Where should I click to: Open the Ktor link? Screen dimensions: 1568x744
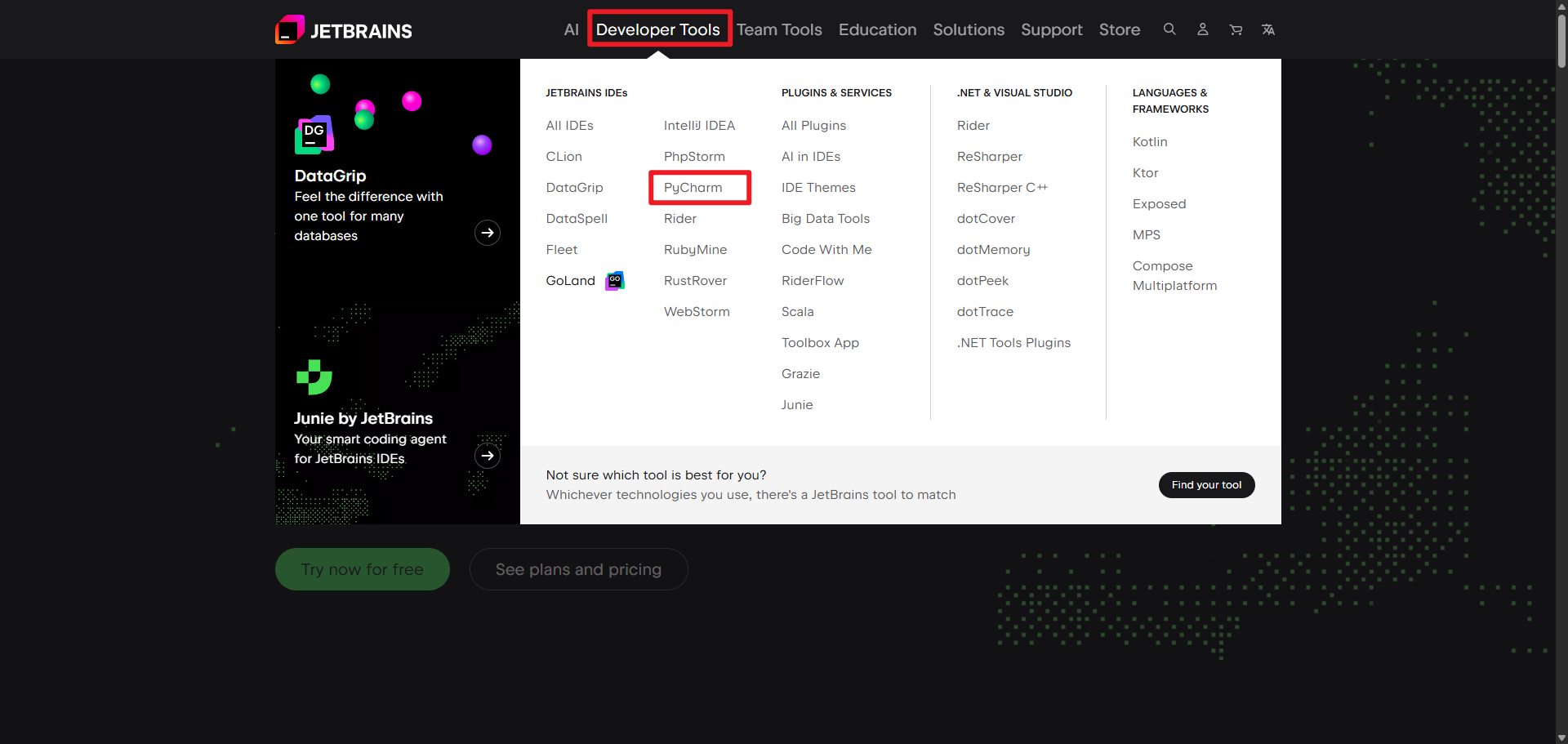tap(1146, 173)
